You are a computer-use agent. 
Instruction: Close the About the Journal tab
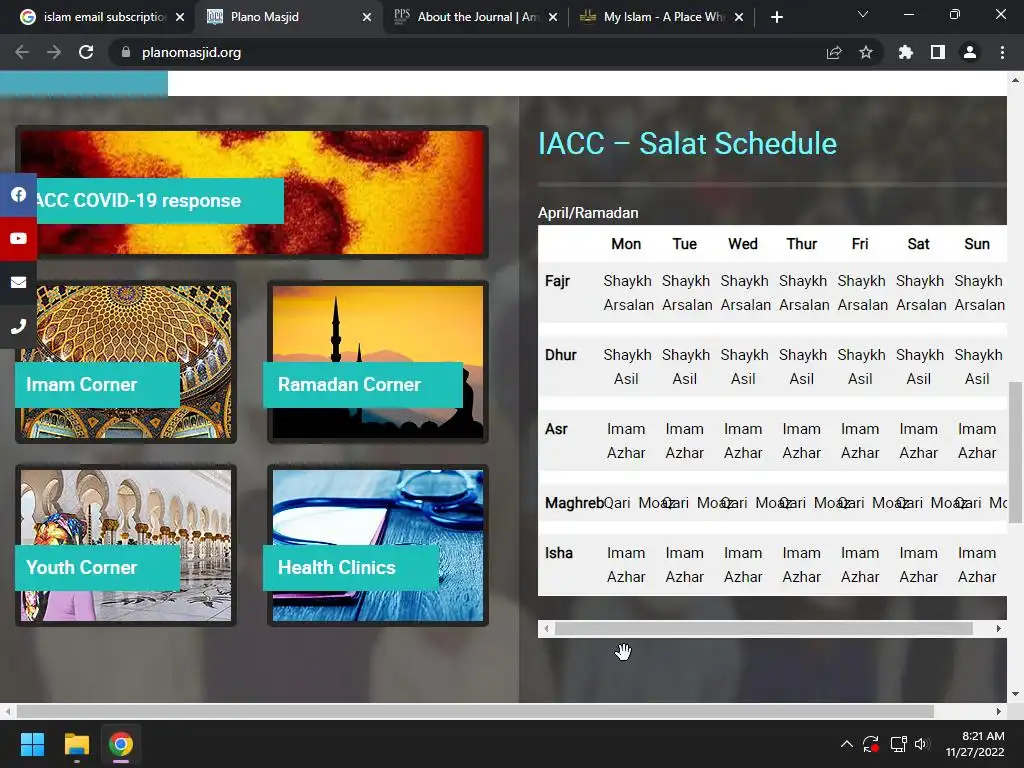click(x=553, y=17)
